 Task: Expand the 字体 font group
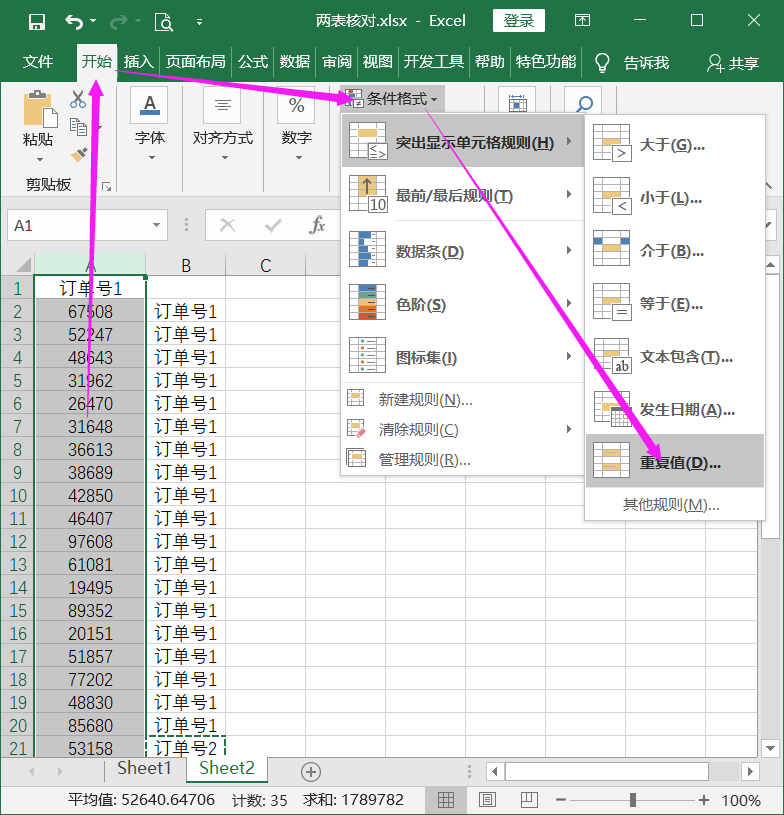pyautogui.click(x=150, y=126)
